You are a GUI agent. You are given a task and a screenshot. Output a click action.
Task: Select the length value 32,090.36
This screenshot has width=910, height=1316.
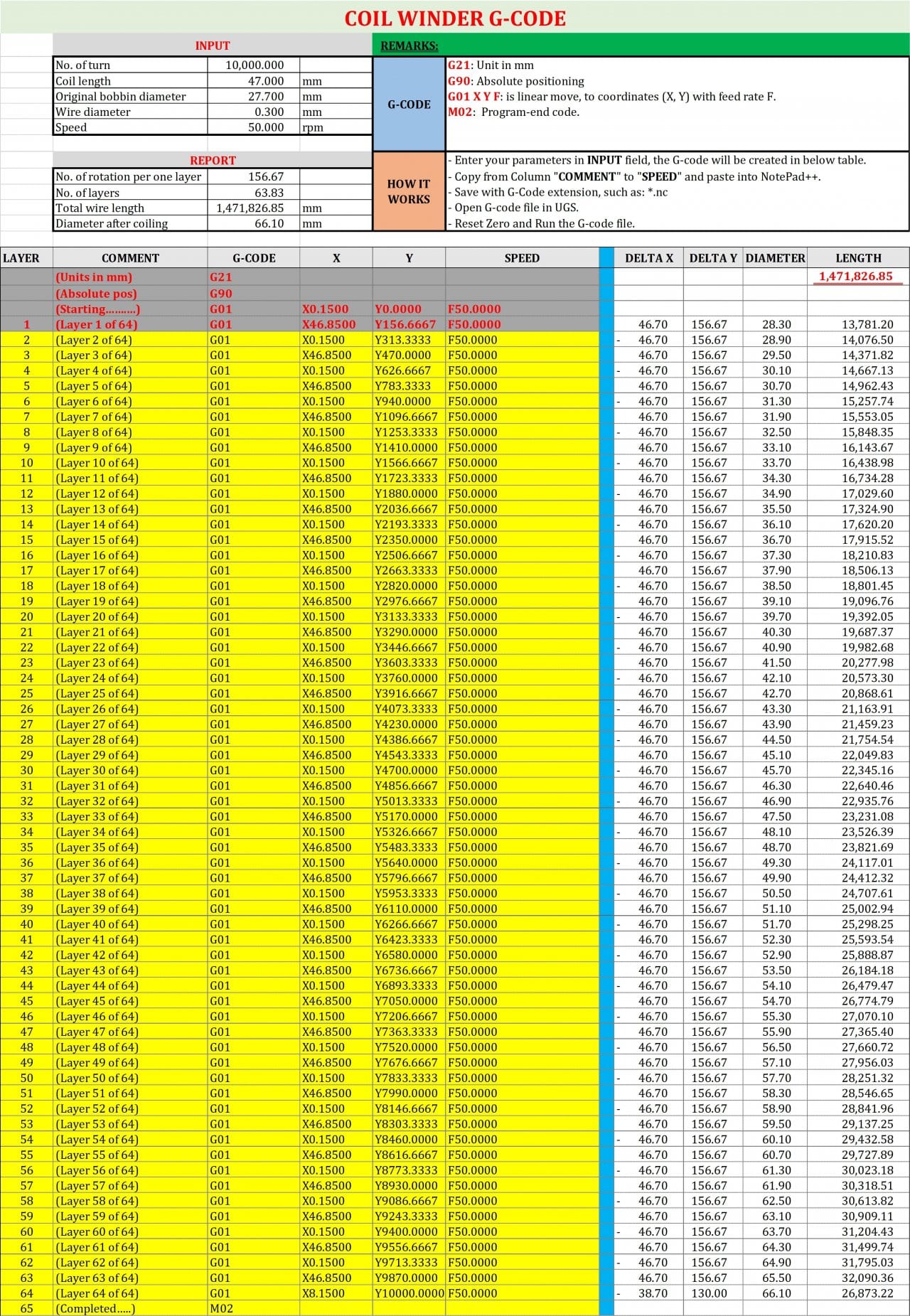[x=858, y=1278]
